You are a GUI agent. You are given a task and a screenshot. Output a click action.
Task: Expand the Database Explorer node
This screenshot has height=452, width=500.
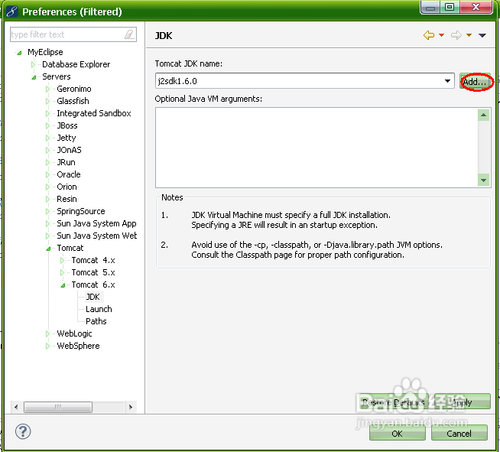[x=33, y=64]
